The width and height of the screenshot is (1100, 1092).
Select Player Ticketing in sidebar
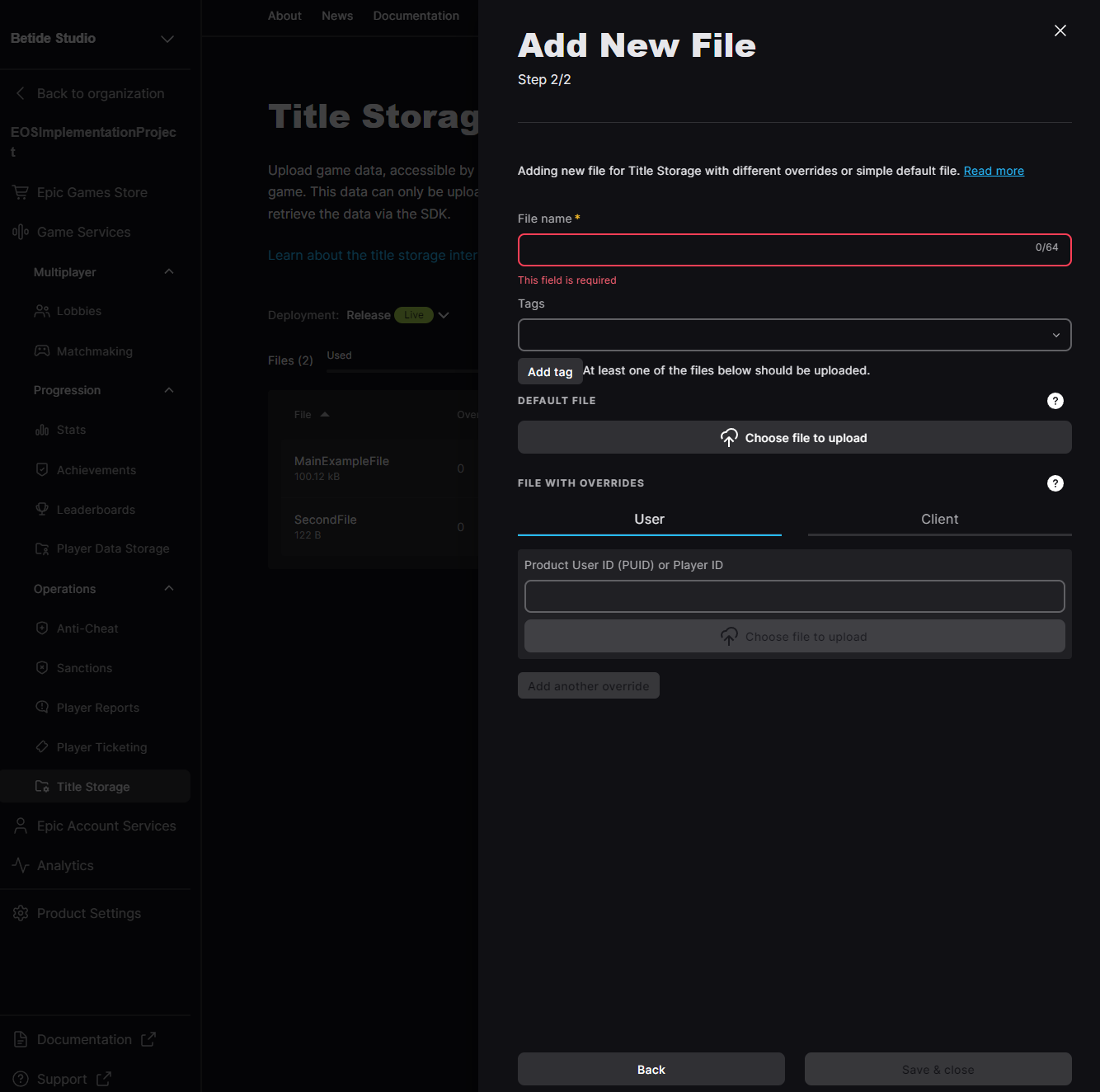pos(101,746)
